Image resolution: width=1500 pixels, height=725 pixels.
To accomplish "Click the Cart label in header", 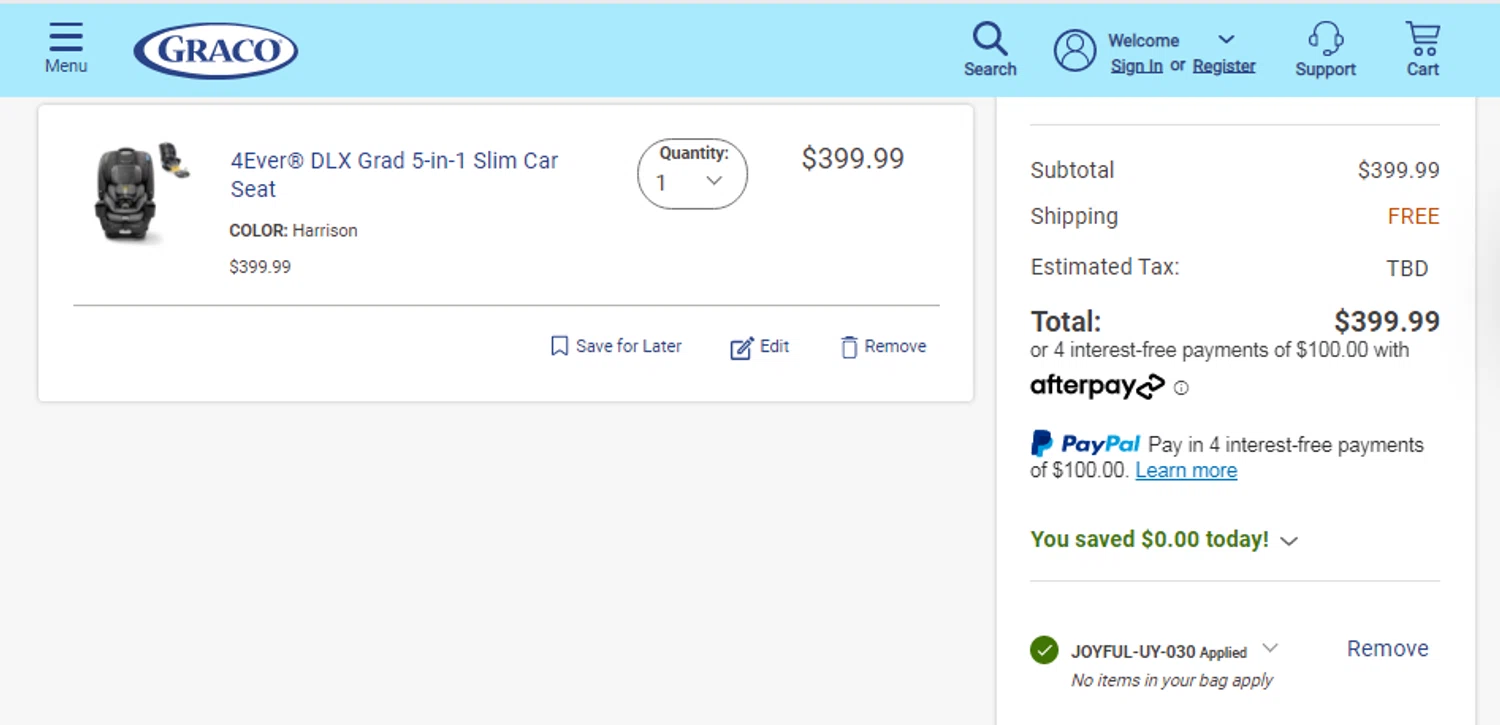I will tap(1422, 69).
